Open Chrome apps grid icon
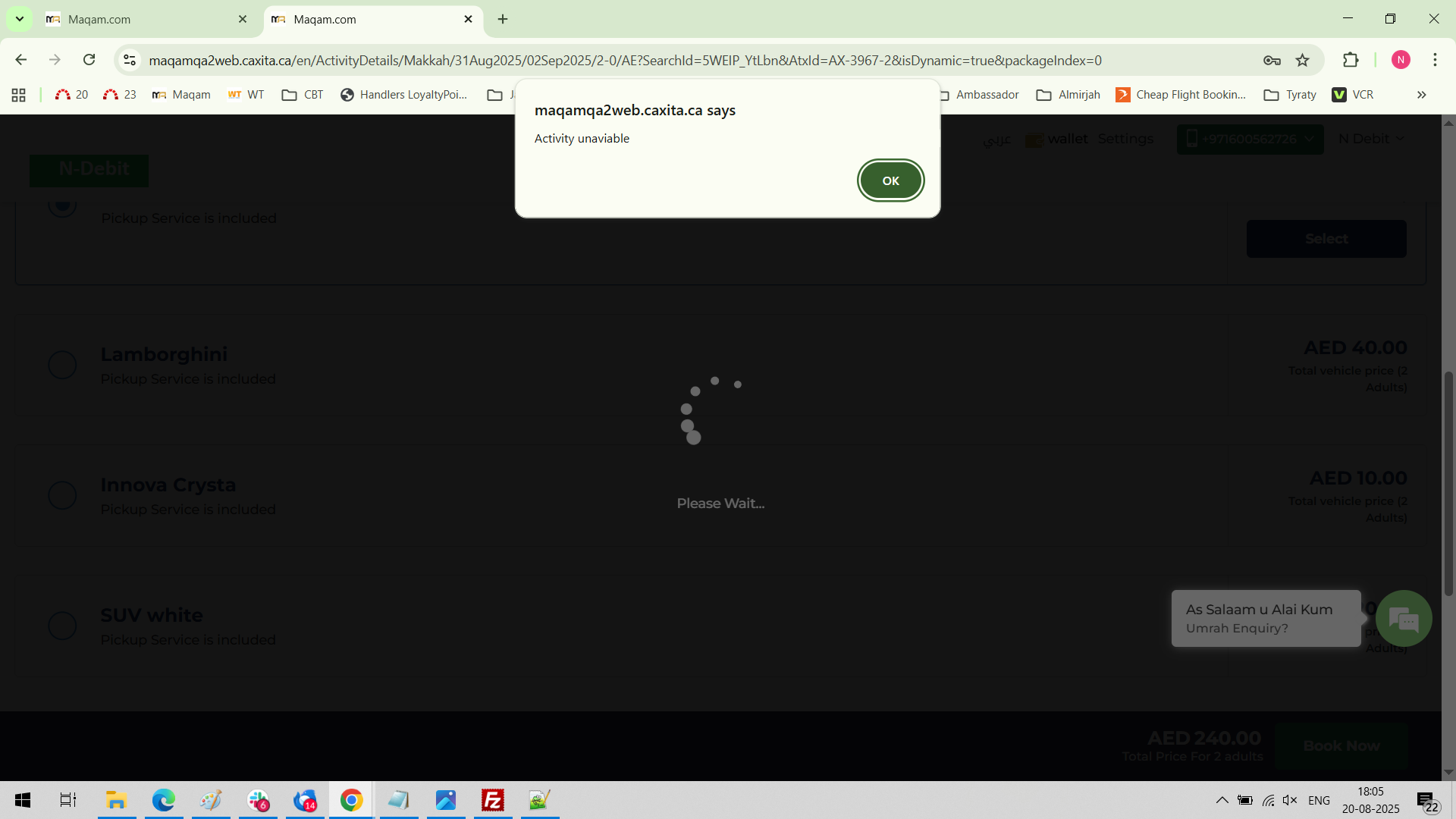The image size is (1456, 819). click(19, 95)
